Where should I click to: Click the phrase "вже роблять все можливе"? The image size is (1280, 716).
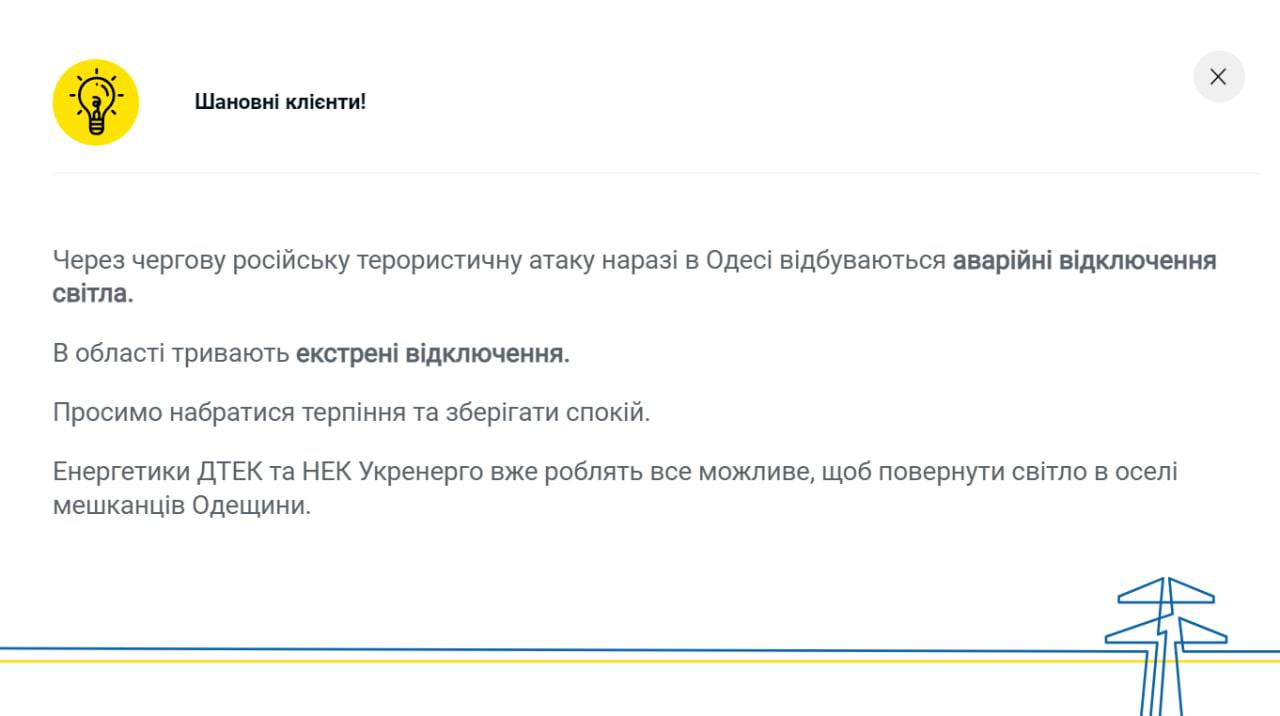[x=649, y=472]
